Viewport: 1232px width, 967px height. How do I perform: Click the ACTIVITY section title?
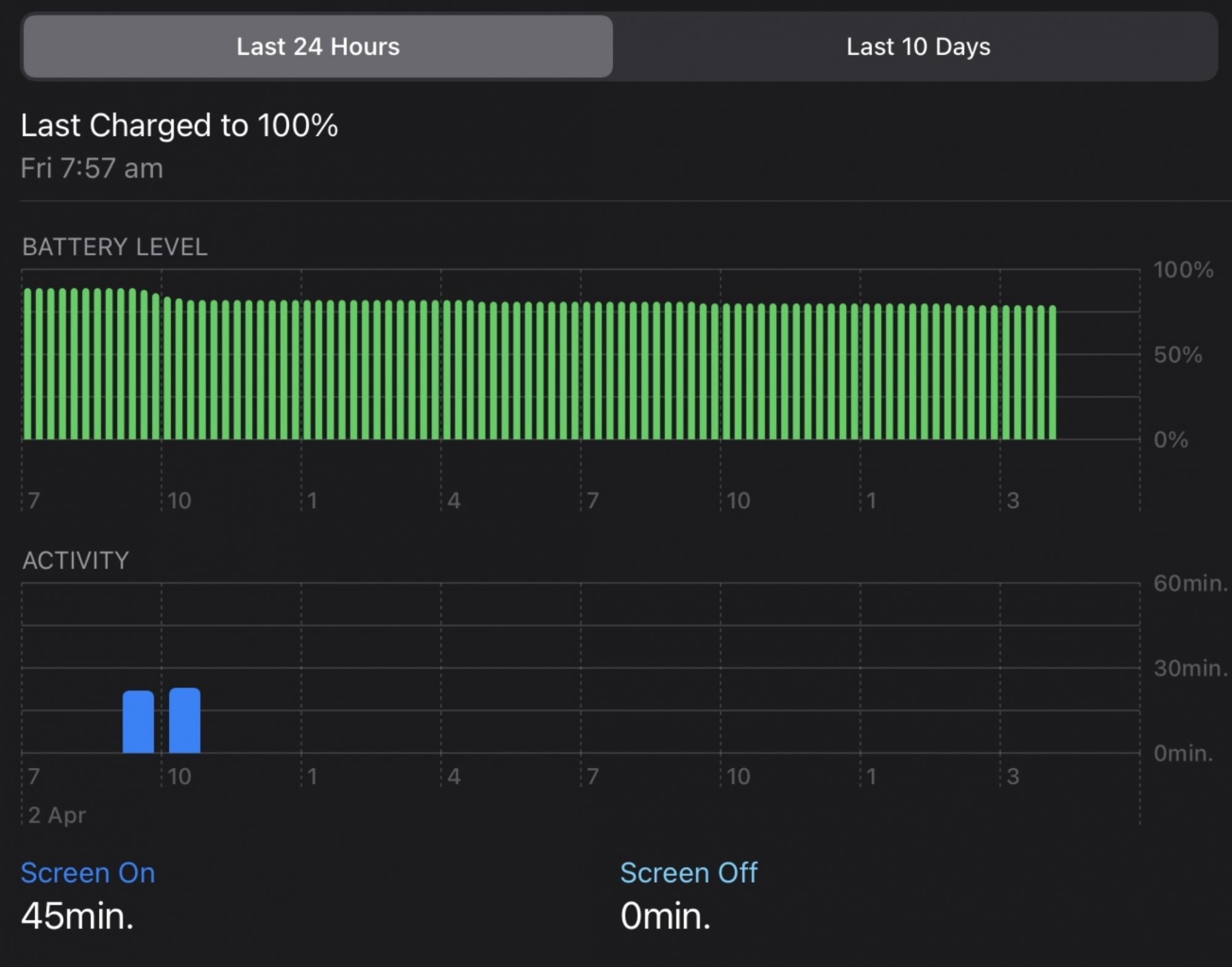click(75, 560)
